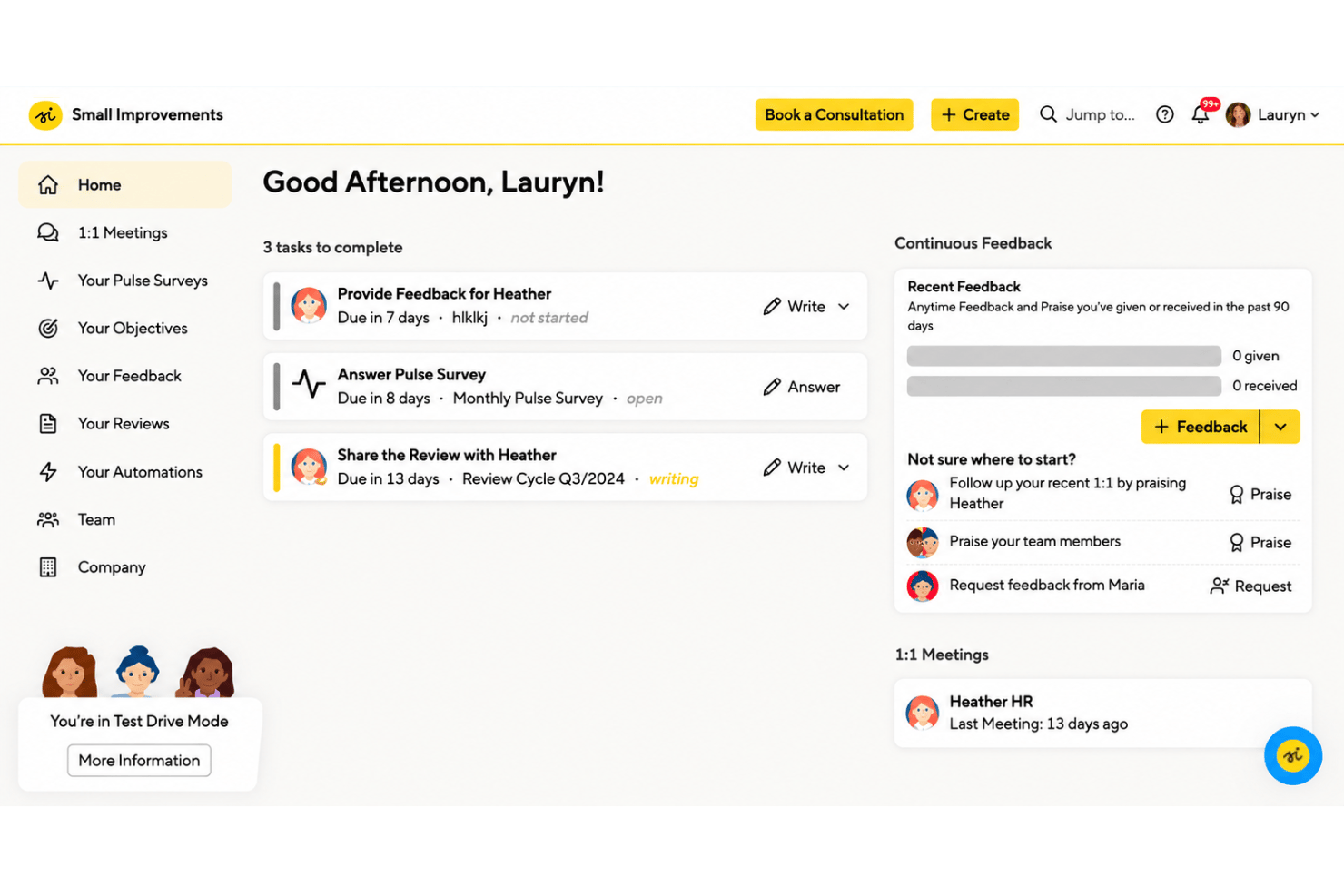Click the yellow Feedback button
This screenshot has width=1344, height=896.
[x=1201, y=427]
